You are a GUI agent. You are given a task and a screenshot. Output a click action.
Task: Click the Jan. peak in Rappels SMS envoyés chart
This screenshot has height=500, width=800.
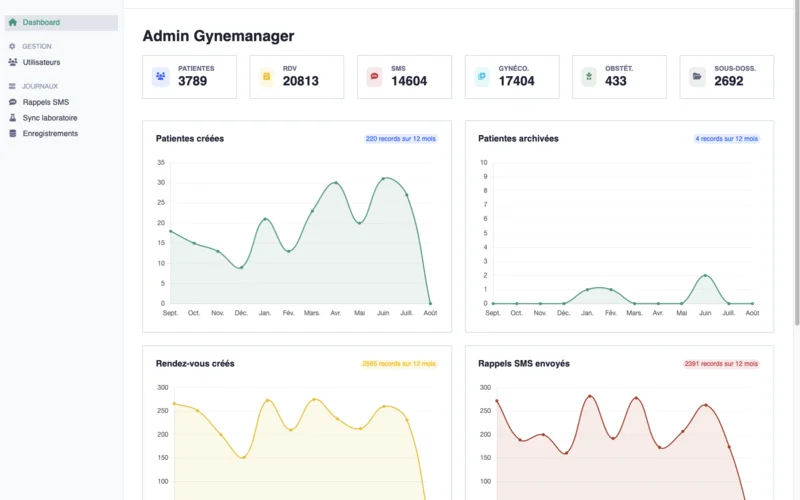tap(590, 396)
